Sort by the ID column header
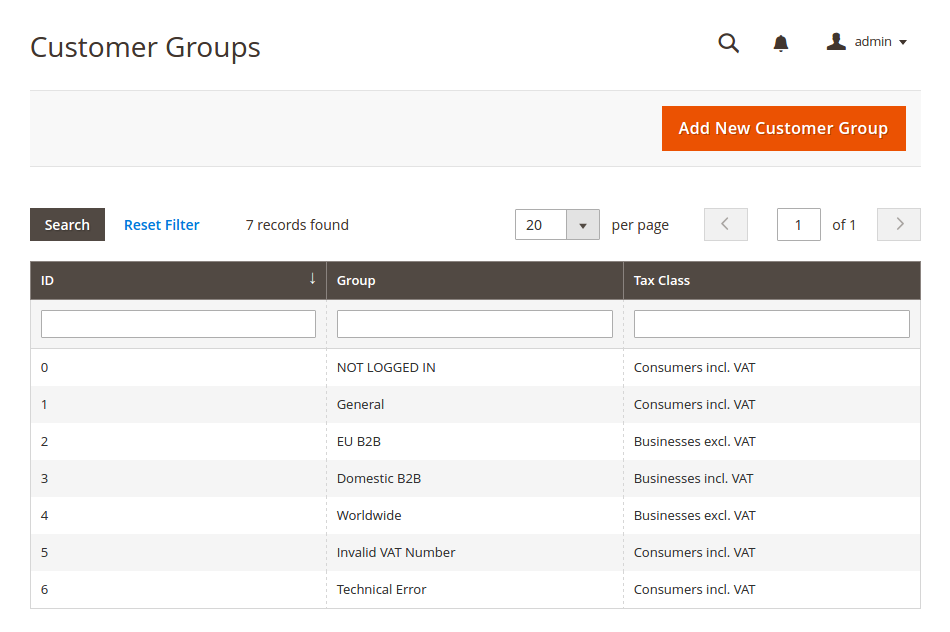This screenshot has height=632, width=950. tap(178, 281)
